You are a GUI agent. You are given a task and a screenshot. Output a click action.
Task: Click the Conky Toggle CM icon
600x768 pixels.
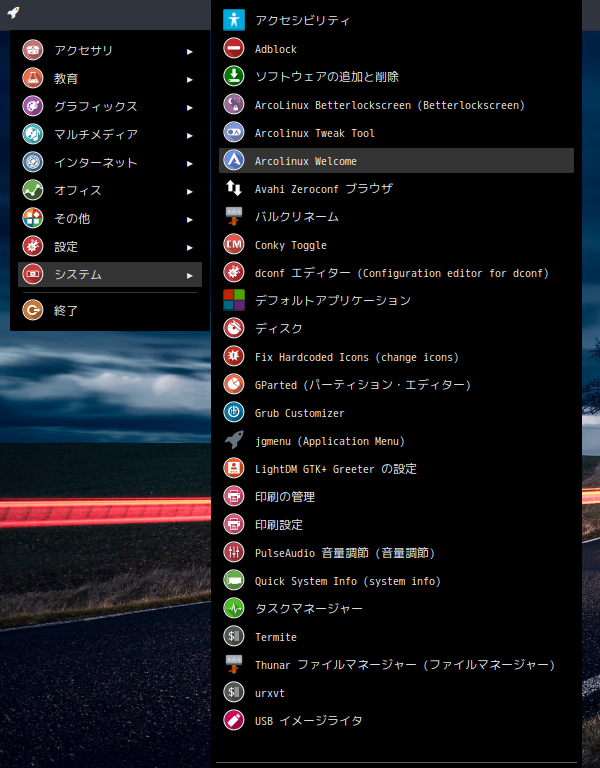click(x=234, y=244)
